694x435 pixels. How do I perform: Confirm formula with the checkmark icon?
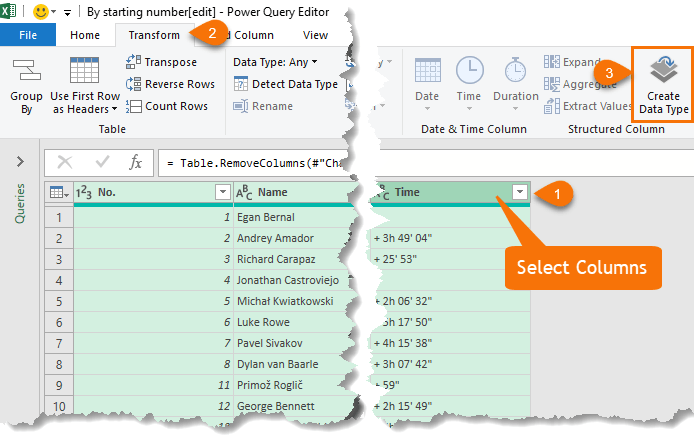(x=102, y=162)
